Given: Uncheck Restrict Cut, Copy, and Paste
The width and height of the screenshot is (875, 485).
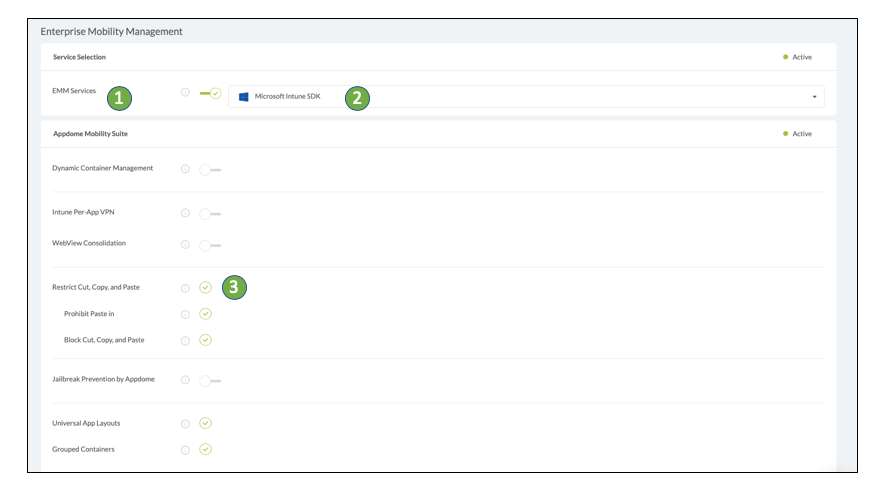Looking at the screenshot, I should point(205,288).
